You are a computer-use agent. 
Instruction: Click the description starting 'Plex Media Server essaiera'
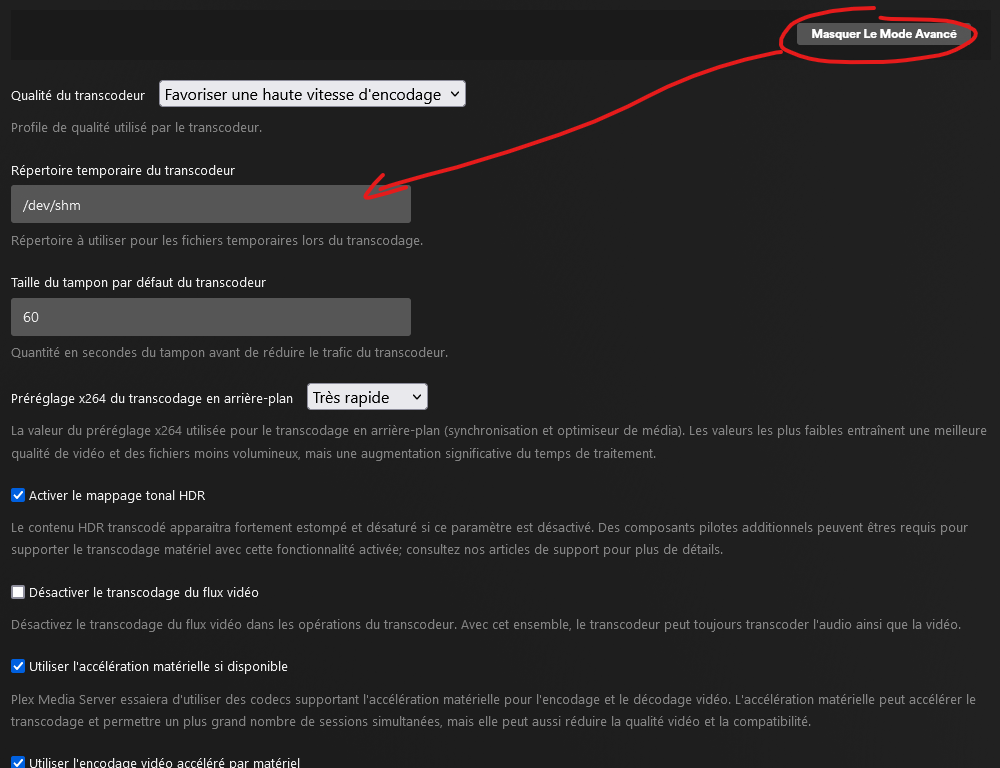494,711
